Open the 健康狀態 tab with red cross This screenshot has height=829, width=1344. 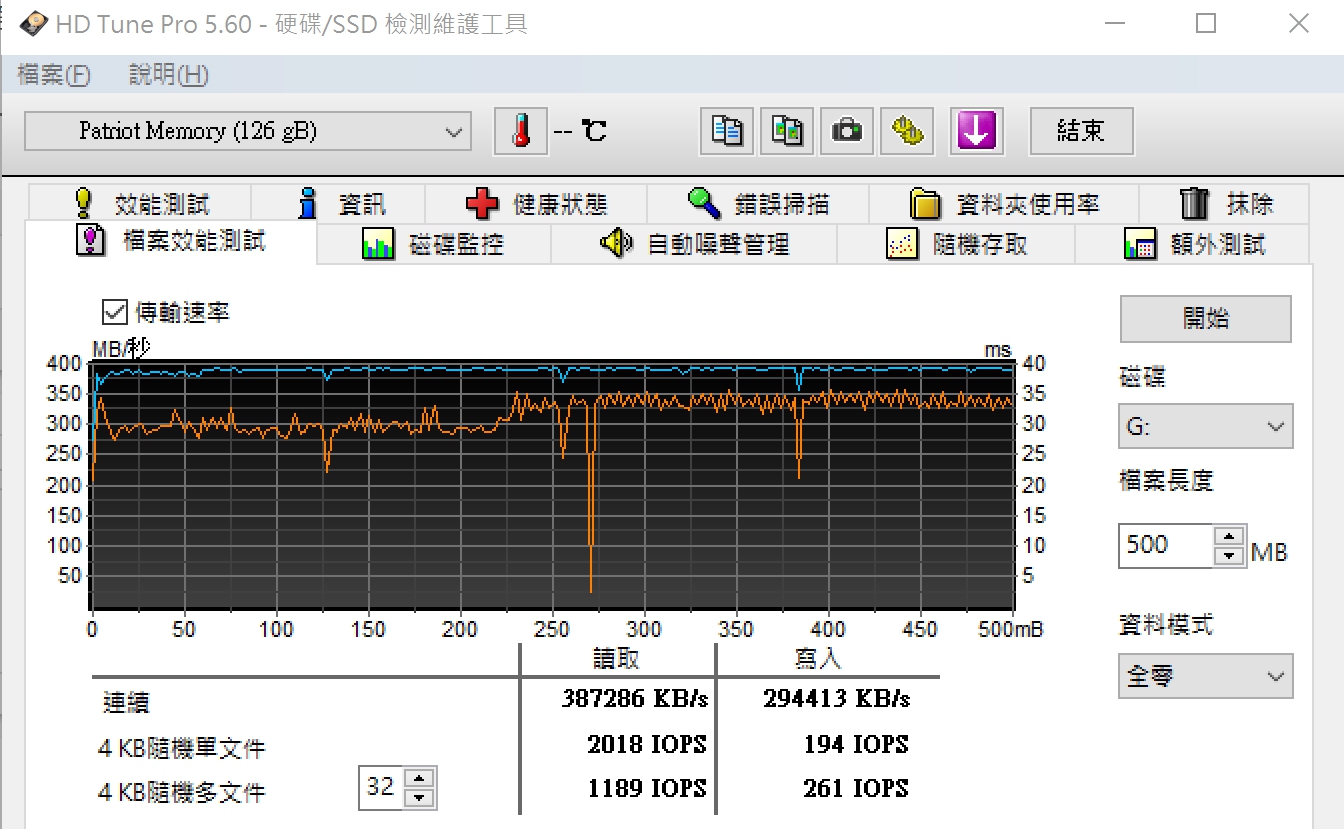coord(536,204)
